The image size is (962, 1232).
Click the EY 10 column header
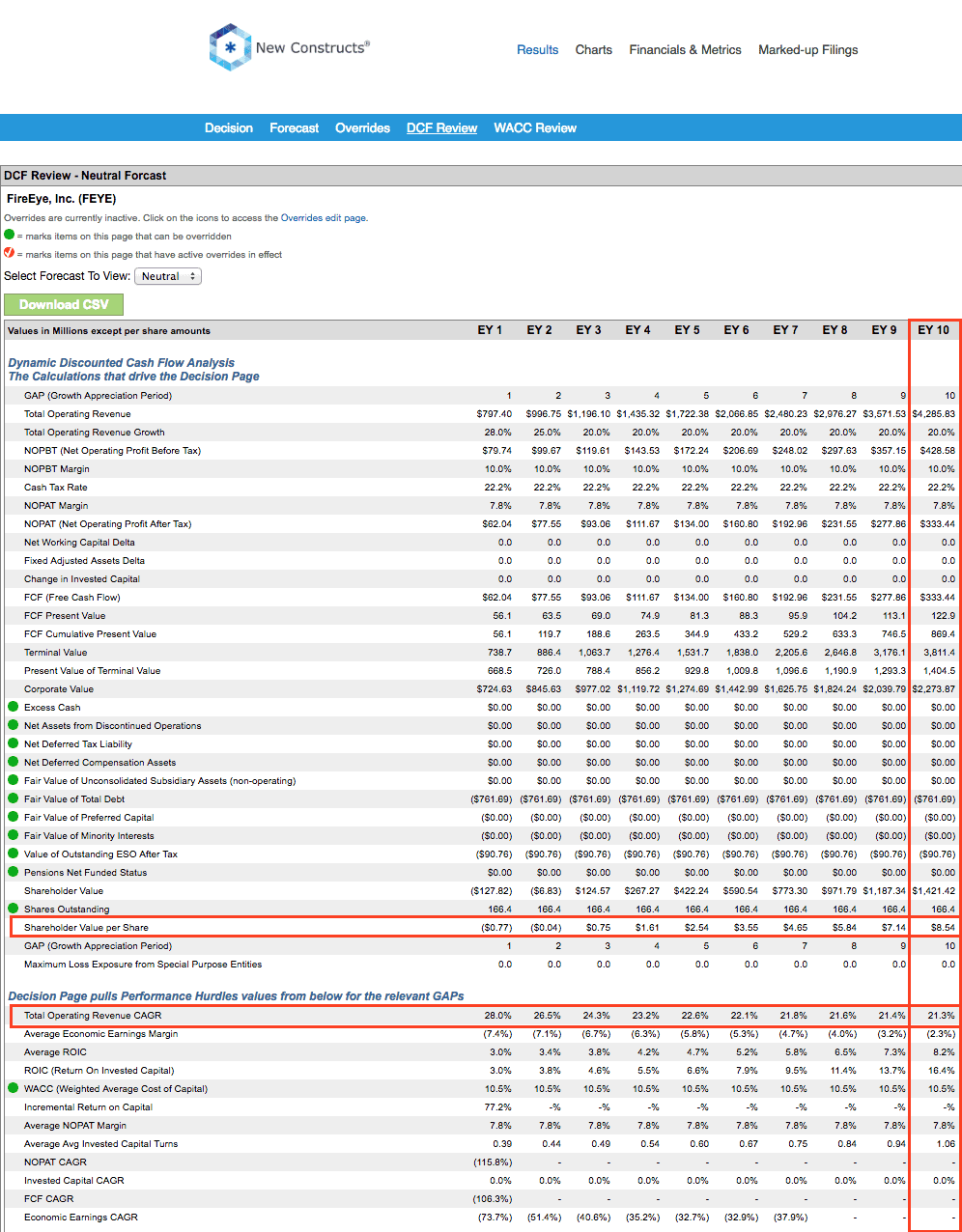point(935,330)
